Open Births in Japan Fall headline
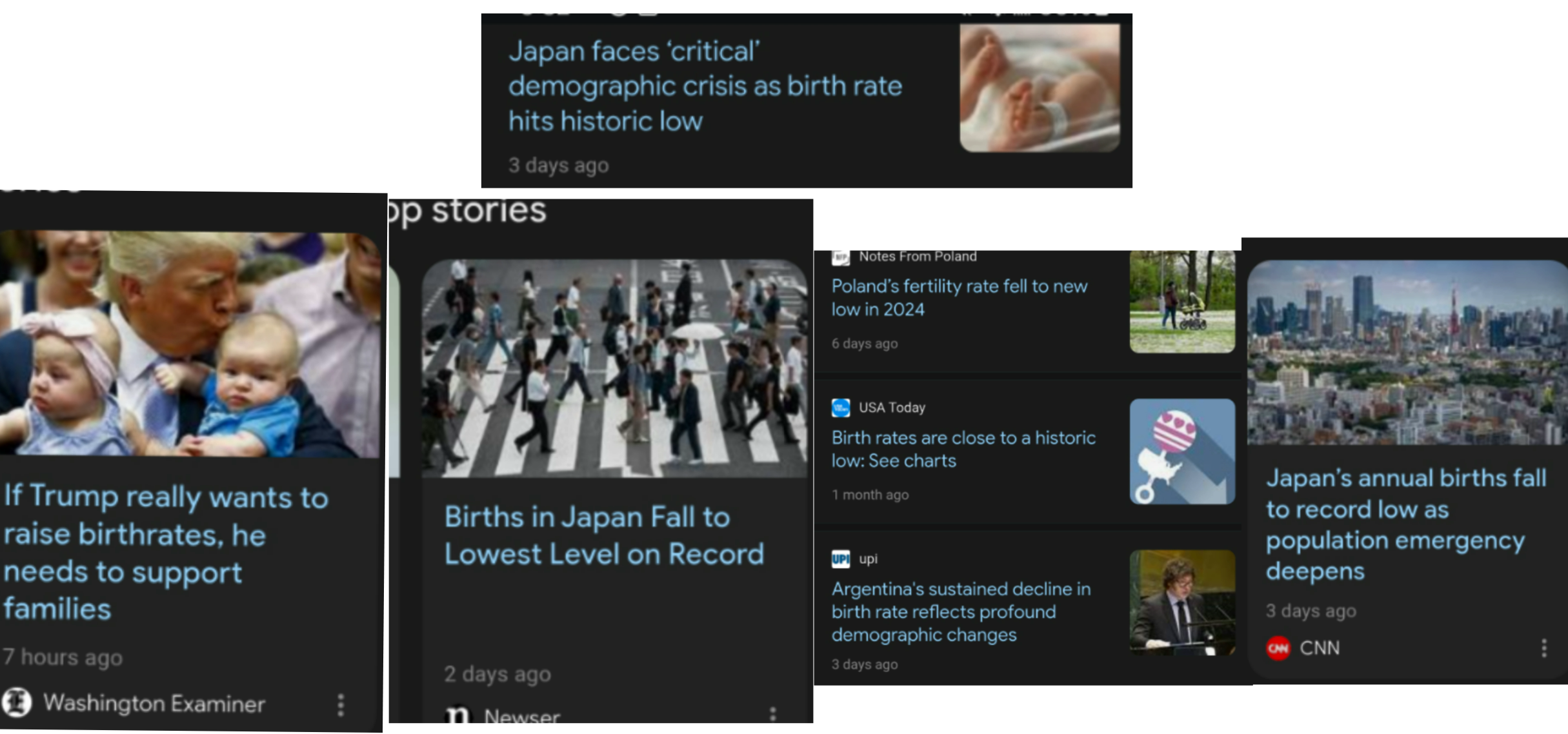 [x=604, y=535]
